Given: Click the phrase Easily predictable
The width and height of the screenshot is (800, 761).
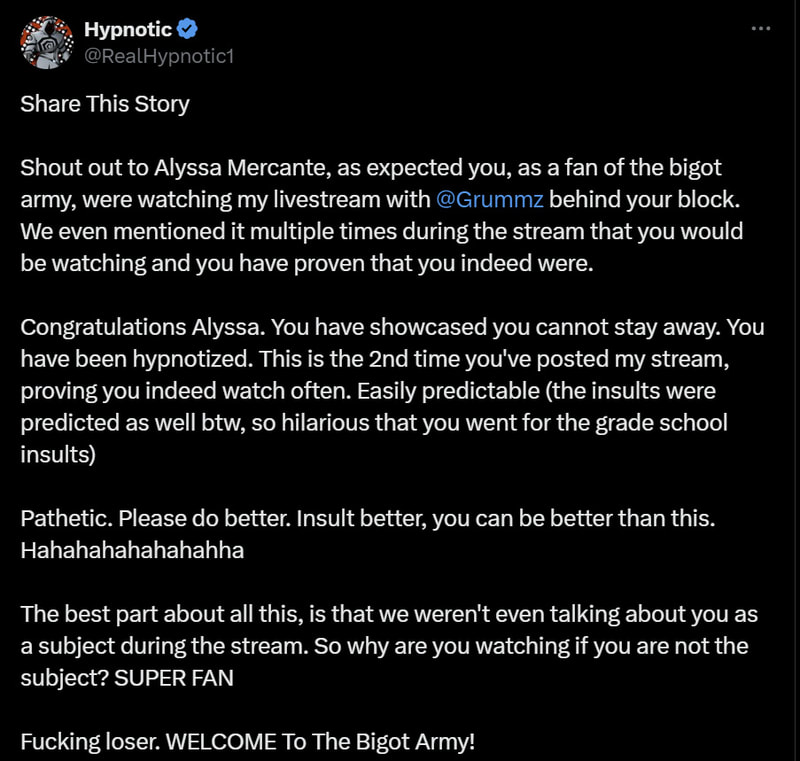Looking at the screenshot, I should [x=448, y=391].
